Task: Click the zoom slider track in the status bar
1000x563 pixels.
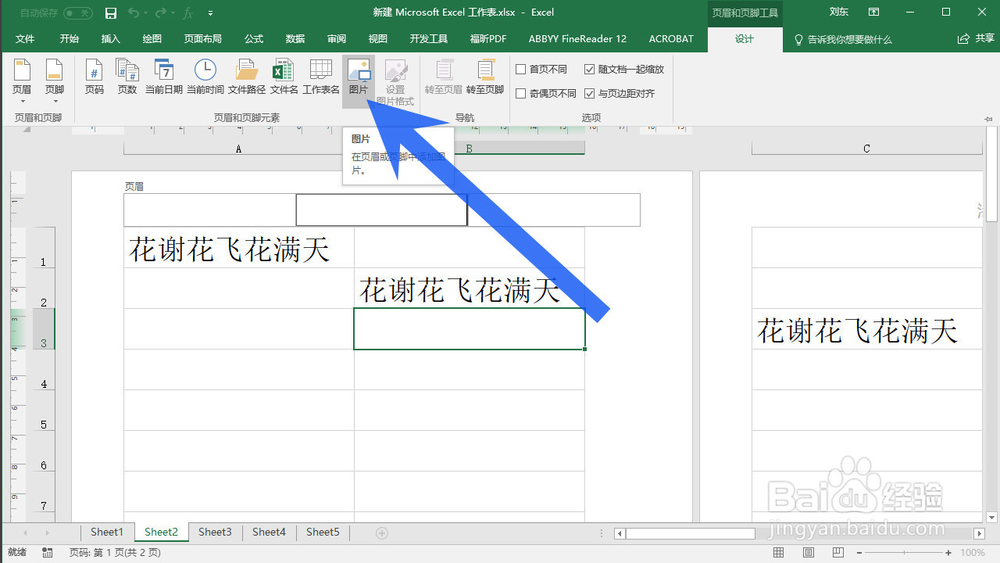Action: point(904,553)
